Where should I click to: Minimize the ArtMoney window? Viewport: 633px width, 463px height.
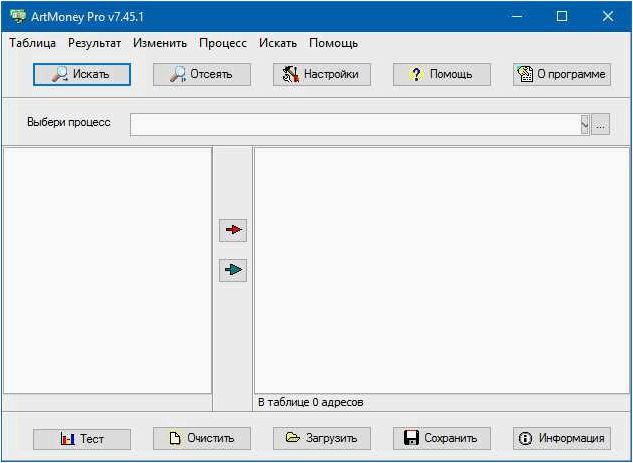[x=517, y=17]
